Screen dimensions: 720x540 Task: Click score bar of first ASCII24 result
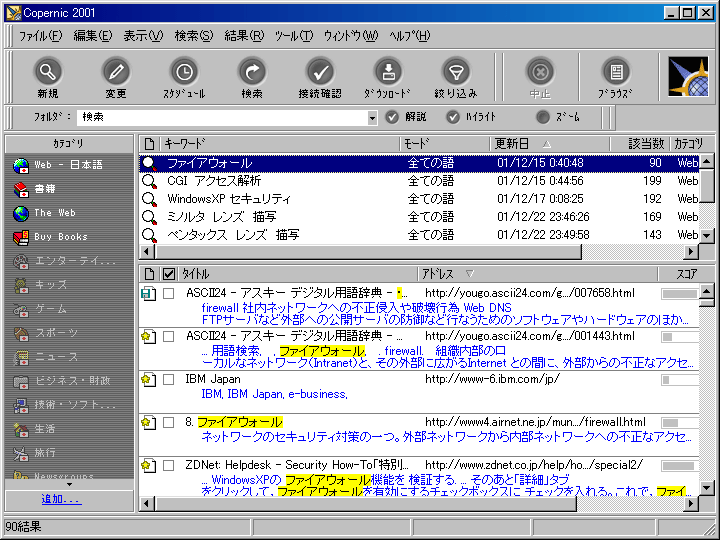[680, 294]
